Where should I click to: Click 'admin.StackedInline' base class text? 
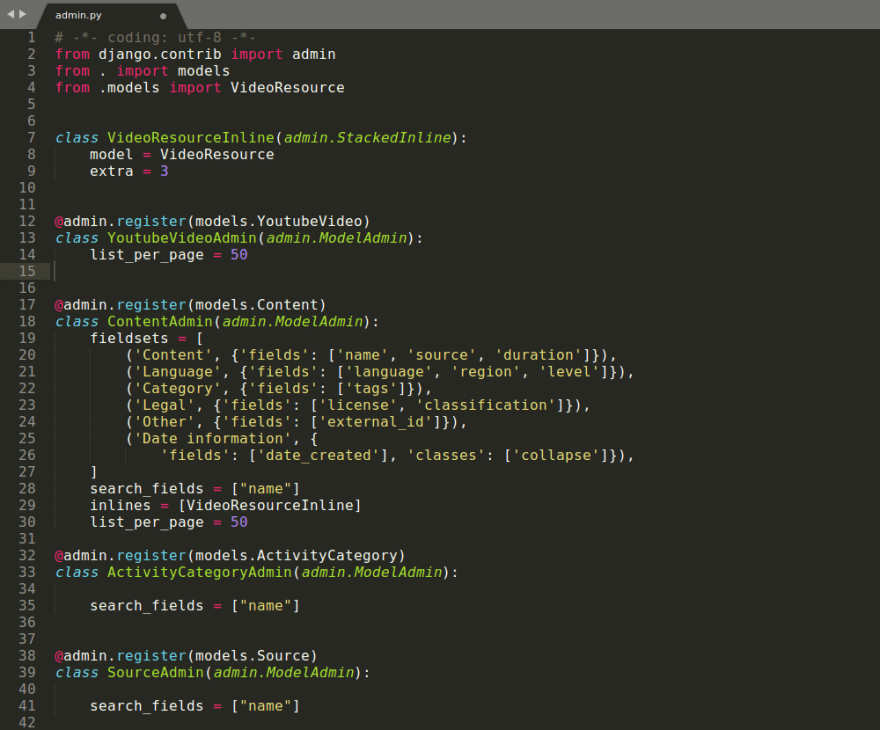coord(367,138)
